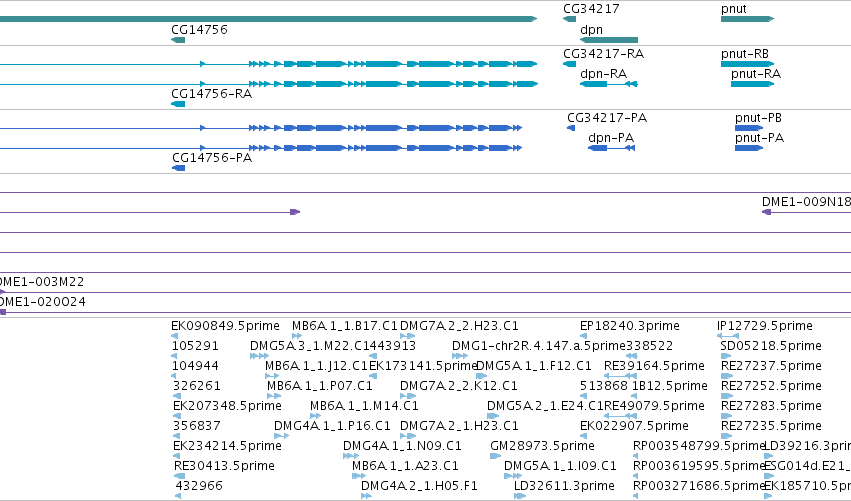Click the GM28973.5prime EST label
This screenshot has width=851, height=501.
542,446
